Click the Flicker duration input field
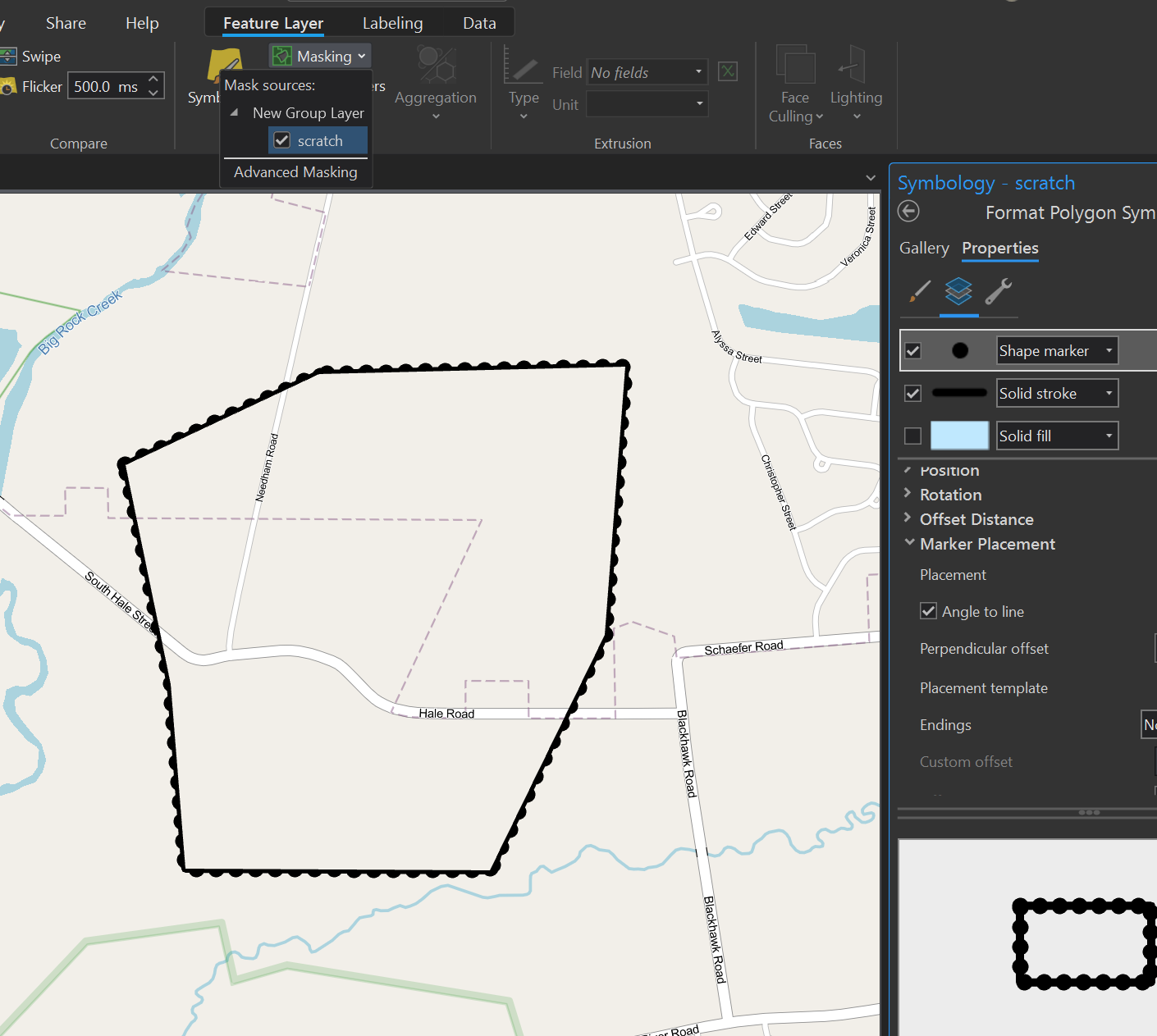The height and width of the screenshot is (1036, 1157). pyautogui.click(x=106, y=85)
